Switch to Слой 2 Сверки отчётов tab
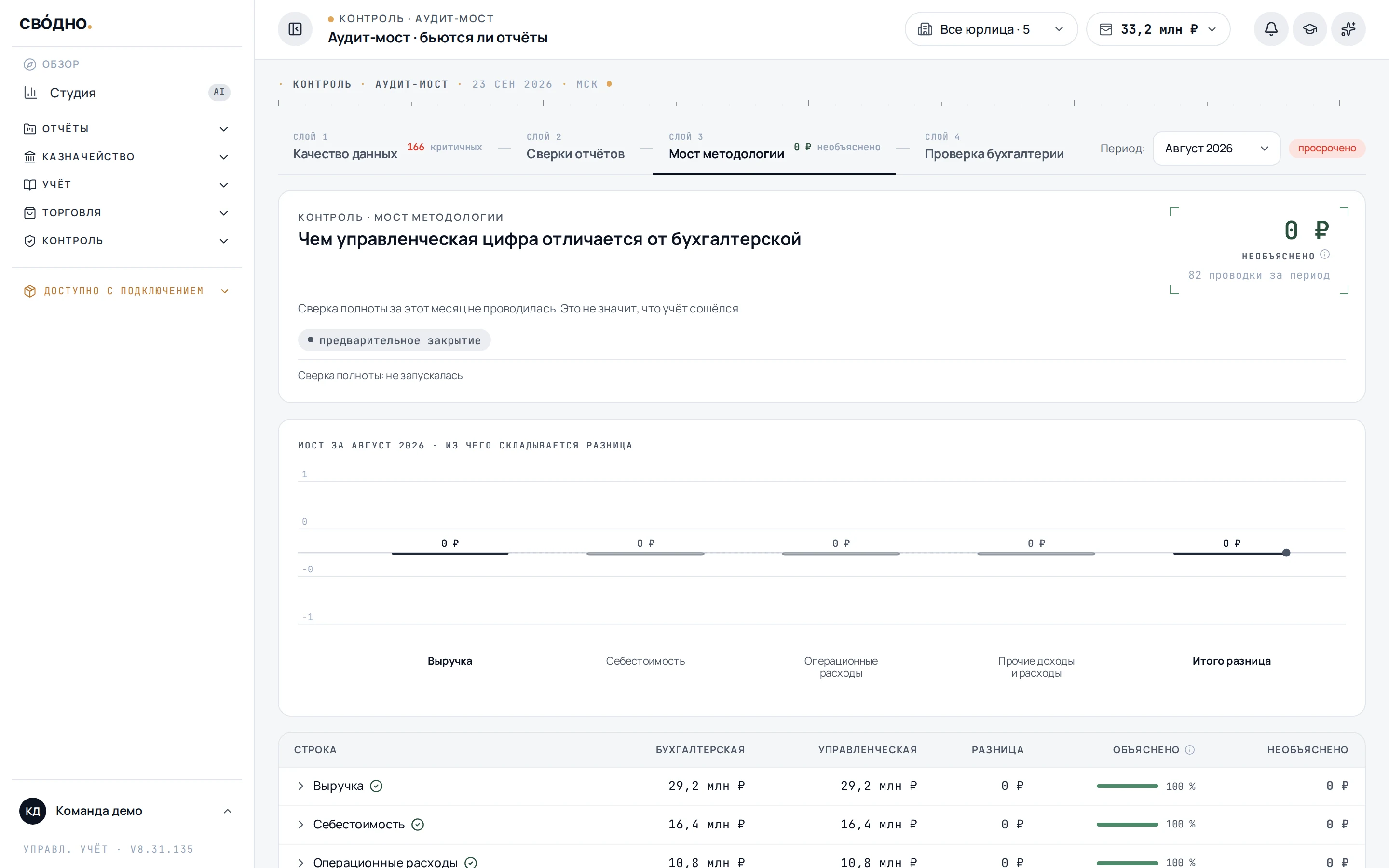This screenshot has width=1389, height=868. point(575,148)
